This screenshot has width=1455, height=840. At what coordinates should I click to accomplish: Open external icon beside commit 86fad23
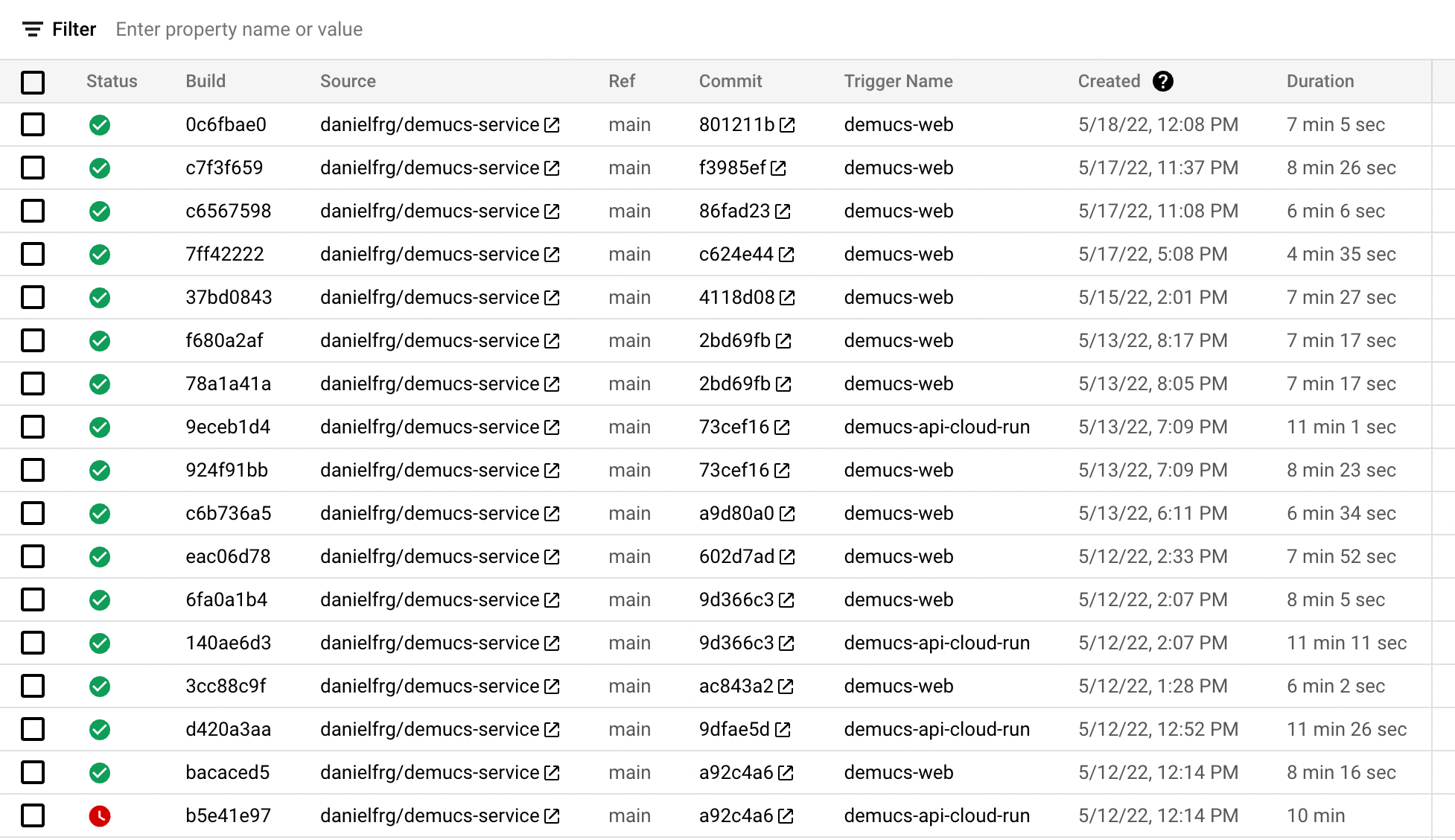pos(783,211)
